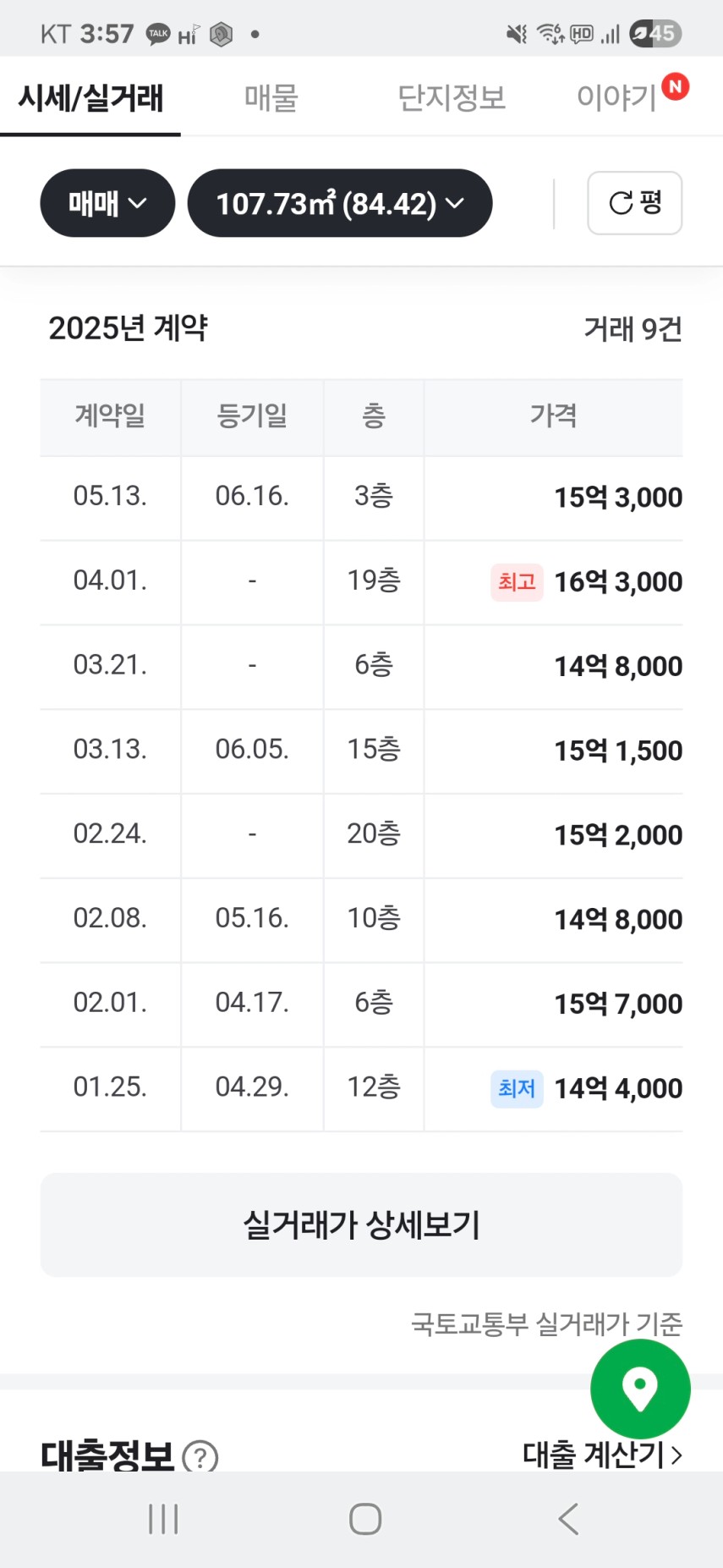Switch to the 단지정보 tab
723x1568 pixels.
point(452,98)
